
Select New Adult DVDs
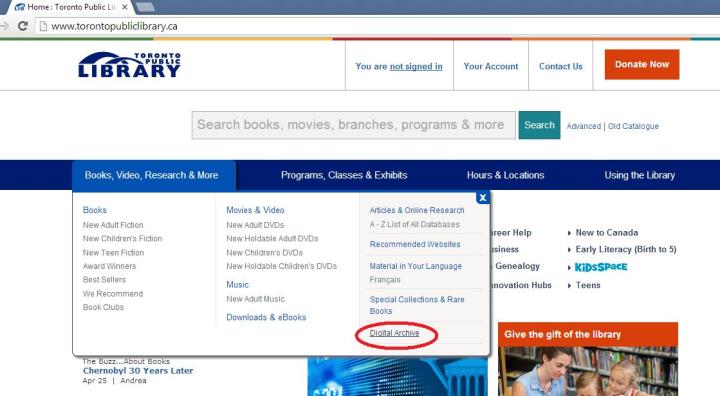255,225
